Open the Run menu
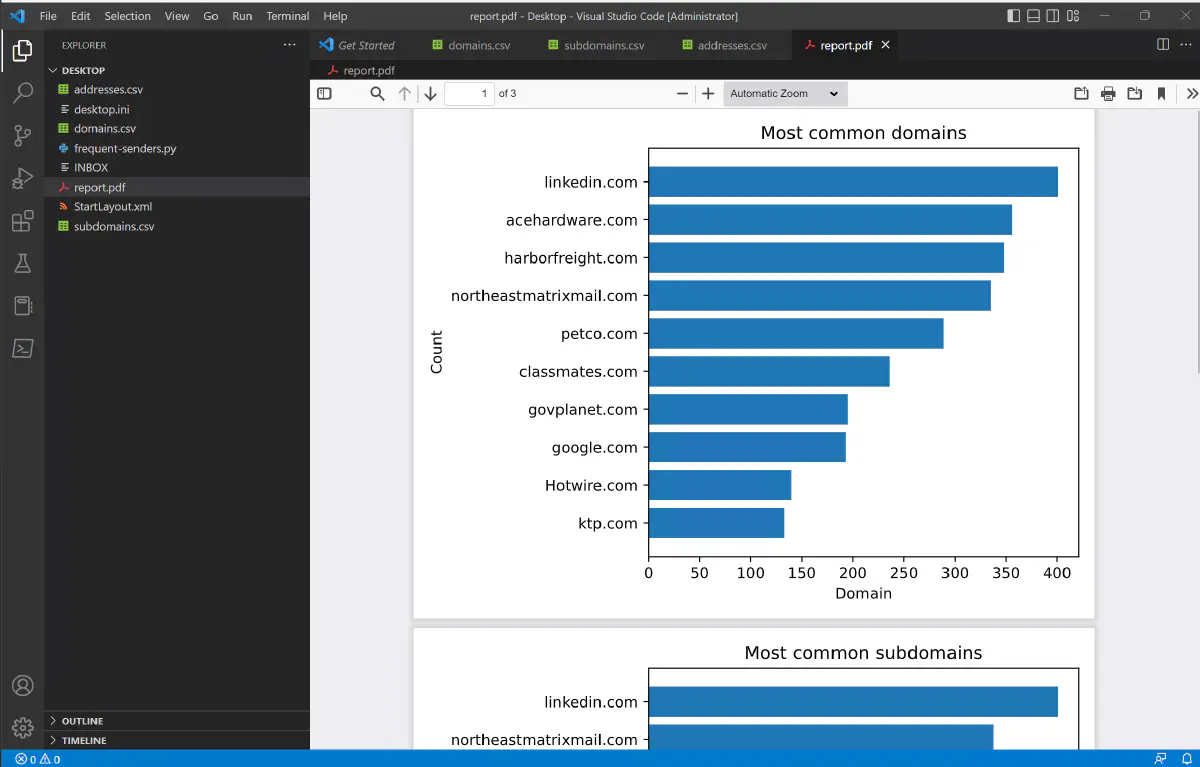The image size is (1200, 767). [x=242, y=16]
